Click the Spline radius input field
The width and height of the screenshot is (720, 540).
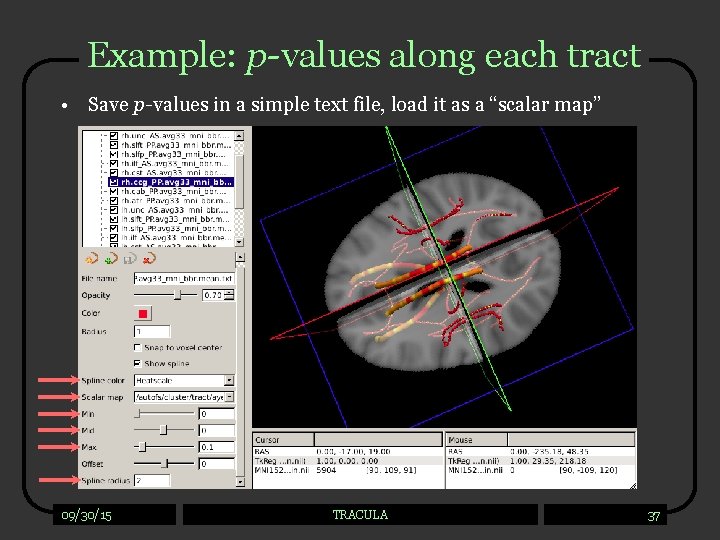coord(152,480)
